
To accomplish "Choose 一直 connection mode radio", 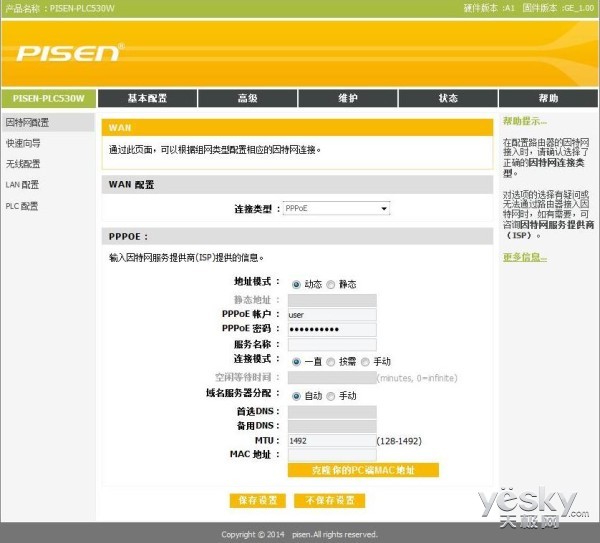I will pyautogui.click(x=296, y=362).
